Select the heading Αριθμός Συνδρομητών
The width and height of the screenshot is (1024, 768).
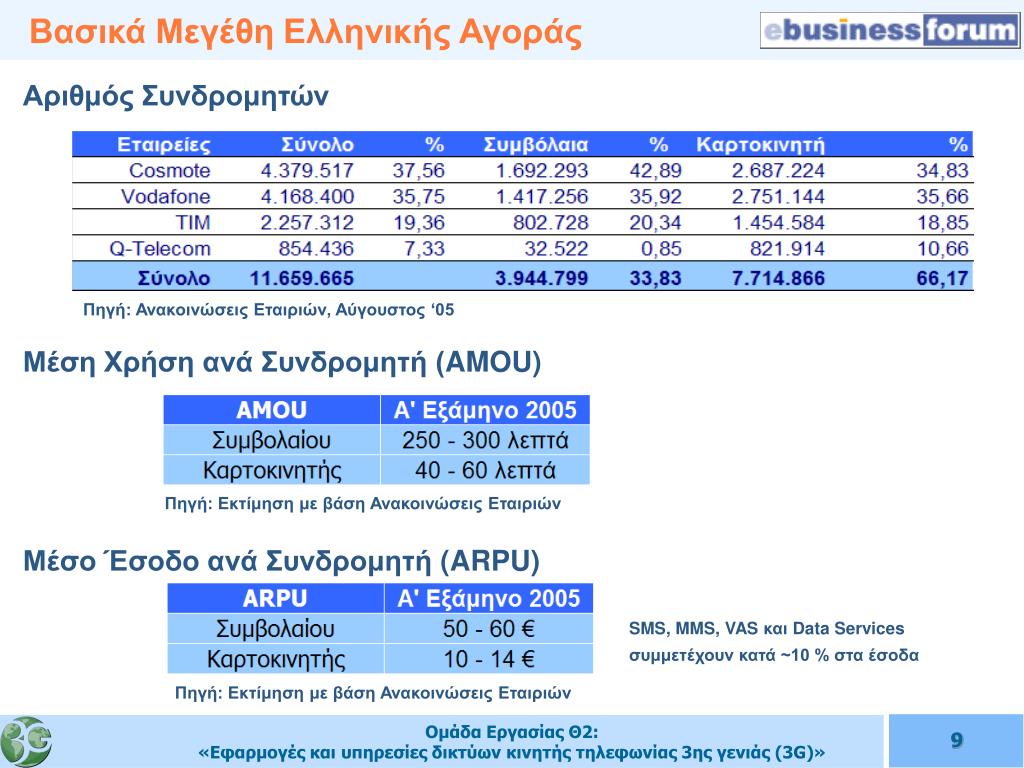176,96
